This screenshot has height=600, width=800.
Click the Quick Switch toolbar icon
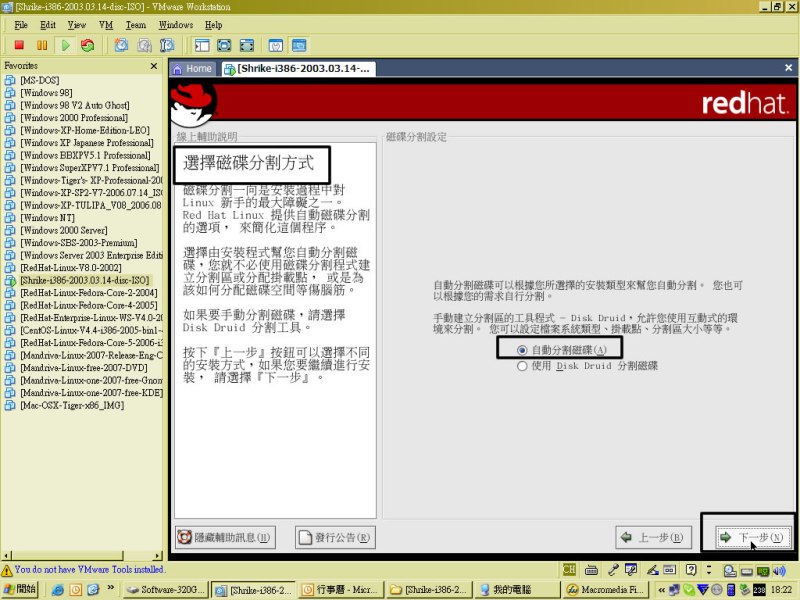tap(247, 45)
